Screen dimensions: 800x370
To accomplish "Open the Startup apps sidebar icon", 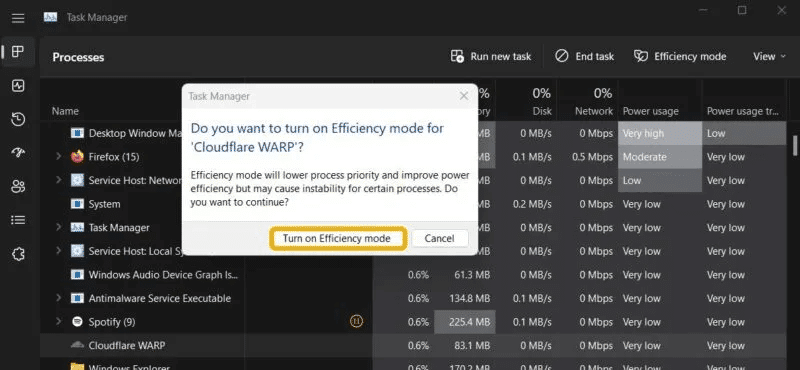I will 18,153.
